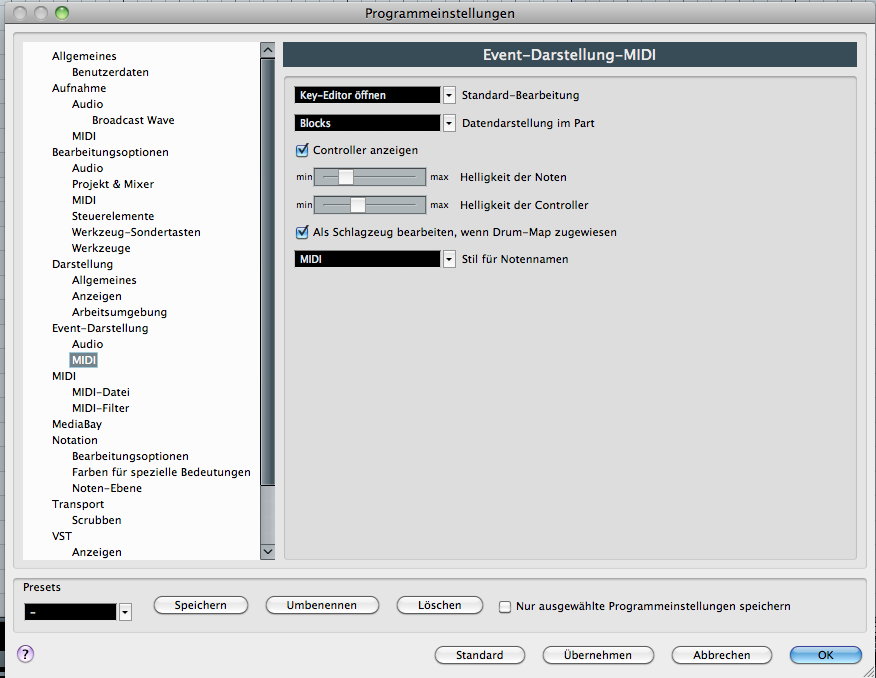Screen dimensions: 876x678
Task: Select the Benutzerdaten tree item
Action: pyautogui.click(x=110, y=72)
